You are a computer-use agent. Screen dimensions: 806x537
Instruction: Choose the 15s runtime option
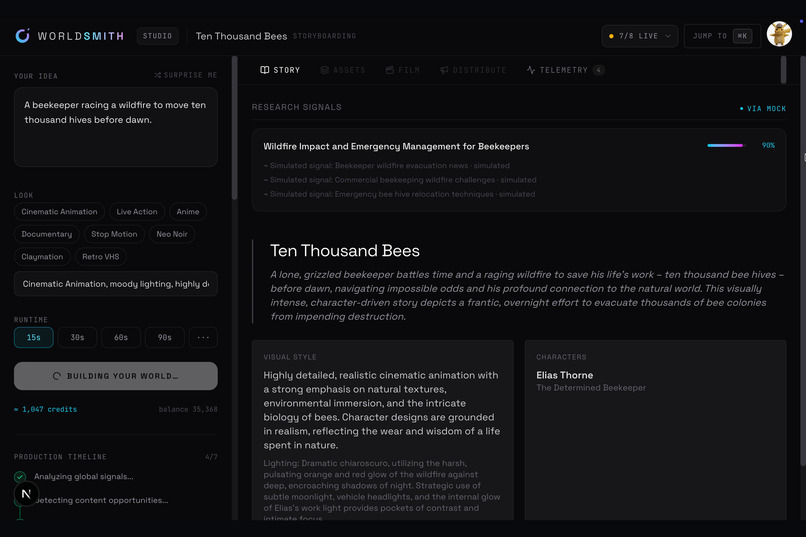(33, 338)
